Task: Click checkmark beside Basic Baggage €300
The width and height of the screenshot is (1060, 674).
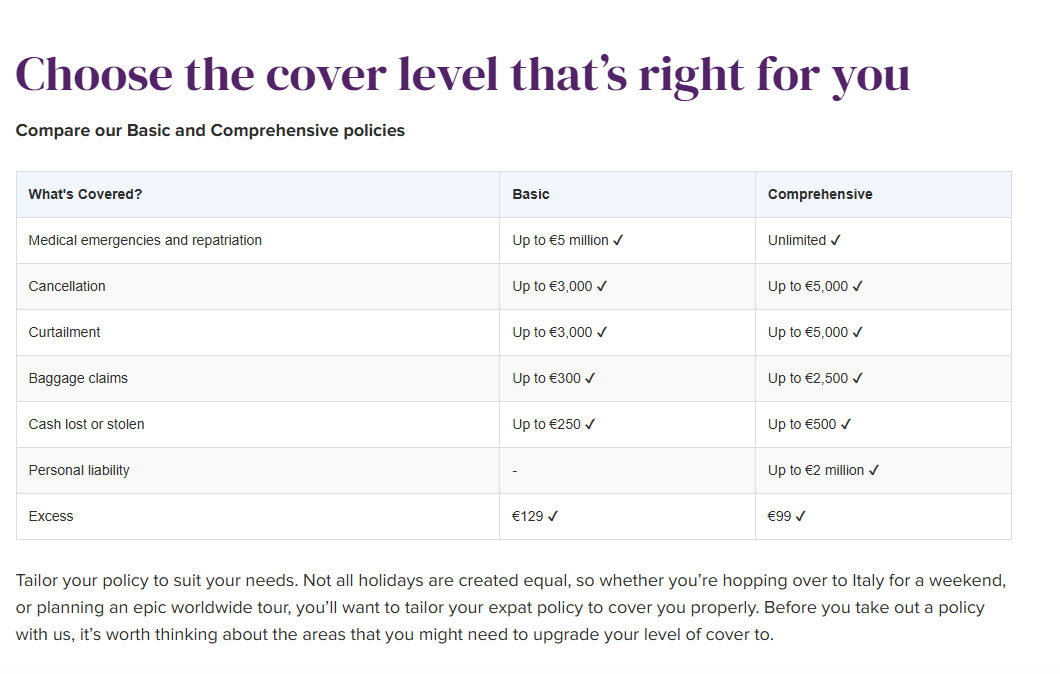Action: (x=590, y=378)
